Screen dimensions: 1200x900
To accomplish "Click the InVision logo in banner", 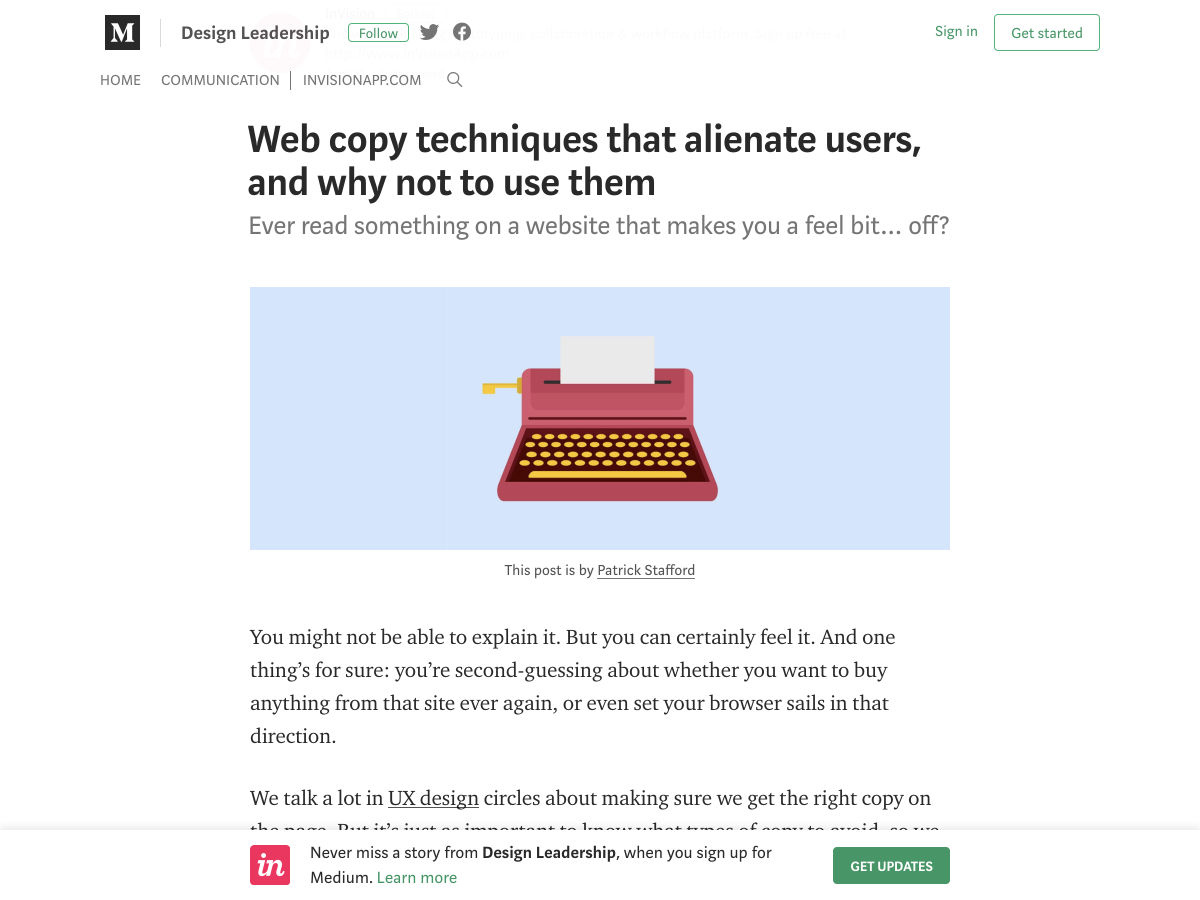I will [270, 865].
